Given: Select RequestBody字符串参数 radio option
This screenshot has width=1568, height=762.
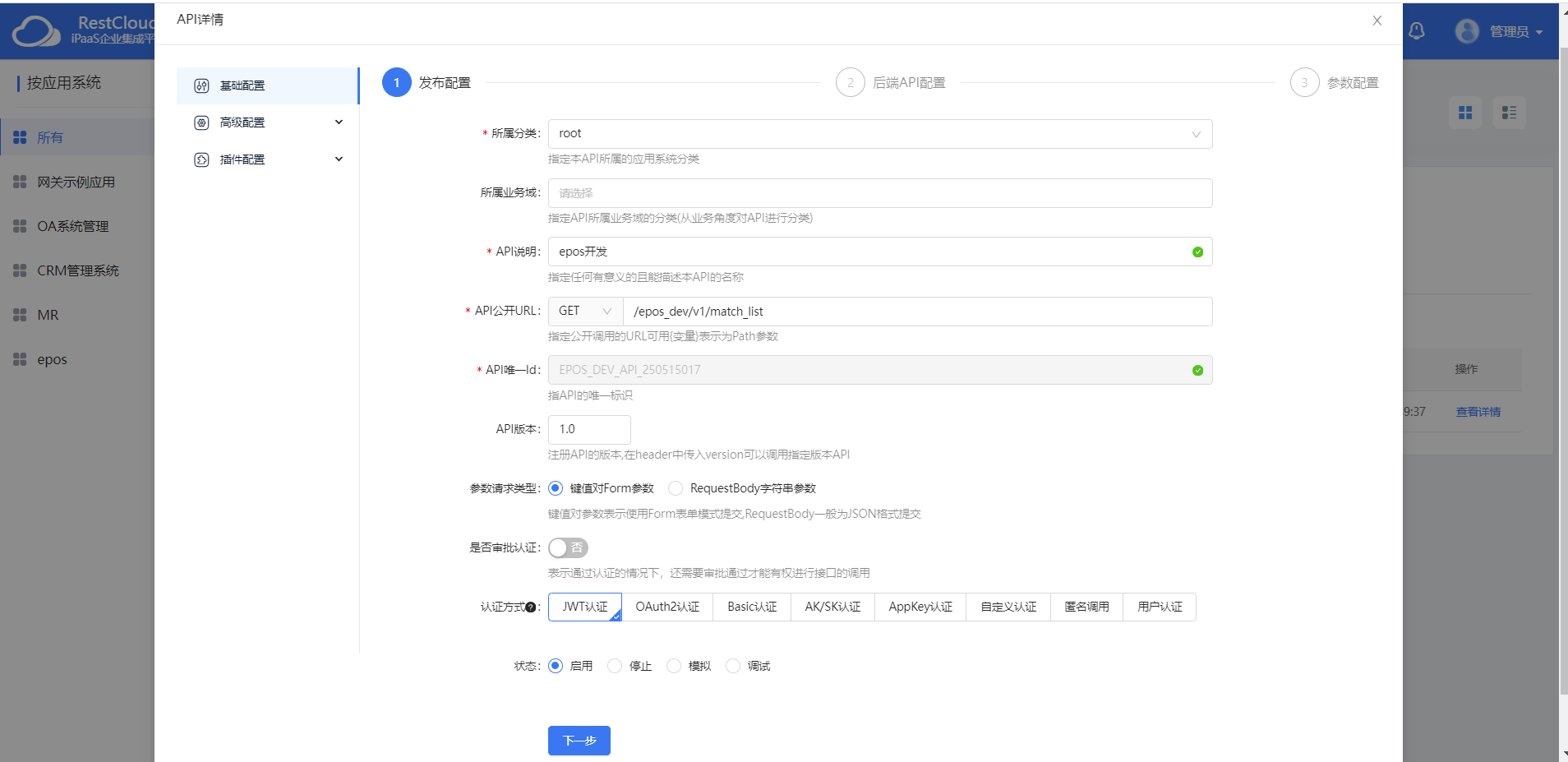Looking at the screenshot, I should pyautogui.click(x=676, y=487).
